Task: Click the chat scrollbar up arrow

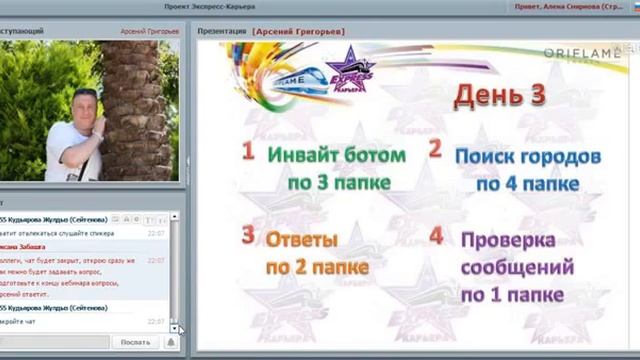Action: pyautogui.click(x=174, y=216)
